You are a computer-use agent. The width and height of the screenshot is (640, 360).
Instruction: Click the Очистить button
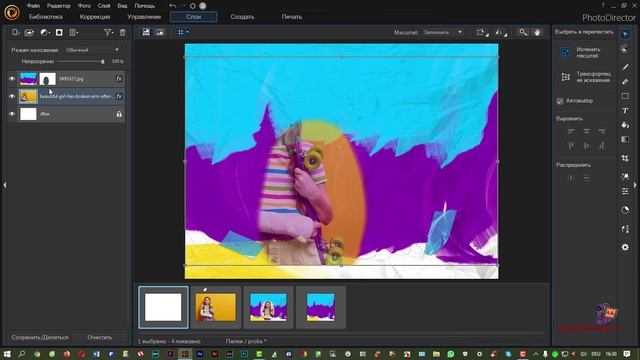[x=100, y=338]
